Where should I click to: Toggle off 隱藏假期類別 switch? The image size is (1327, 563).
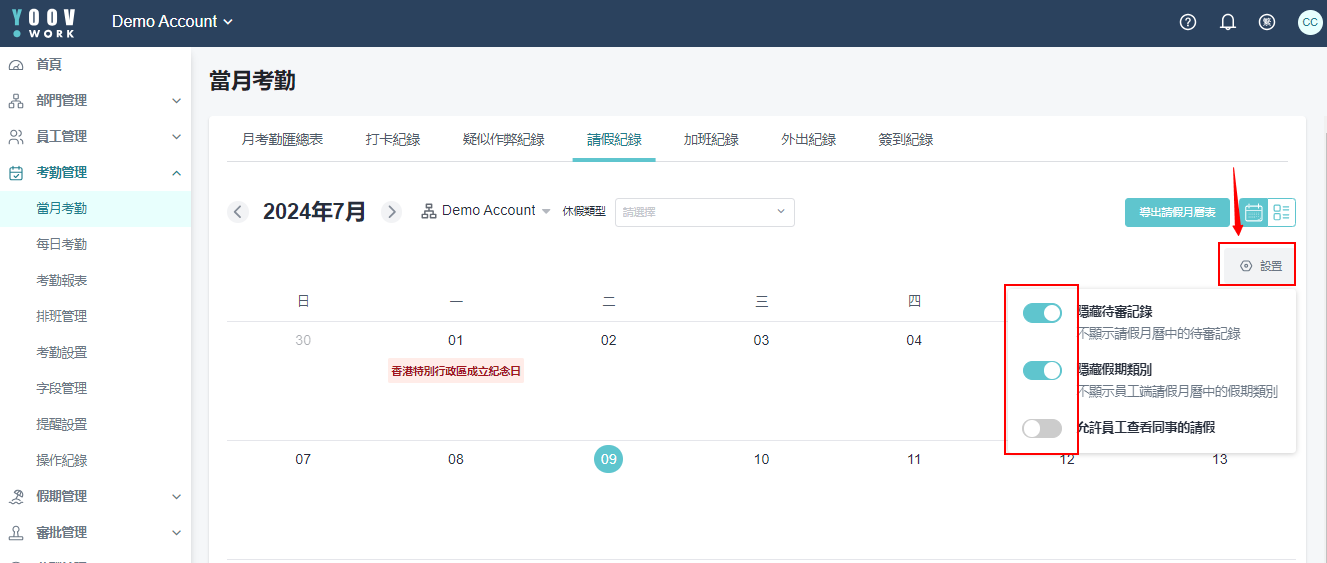click(x=1042, y=371)
